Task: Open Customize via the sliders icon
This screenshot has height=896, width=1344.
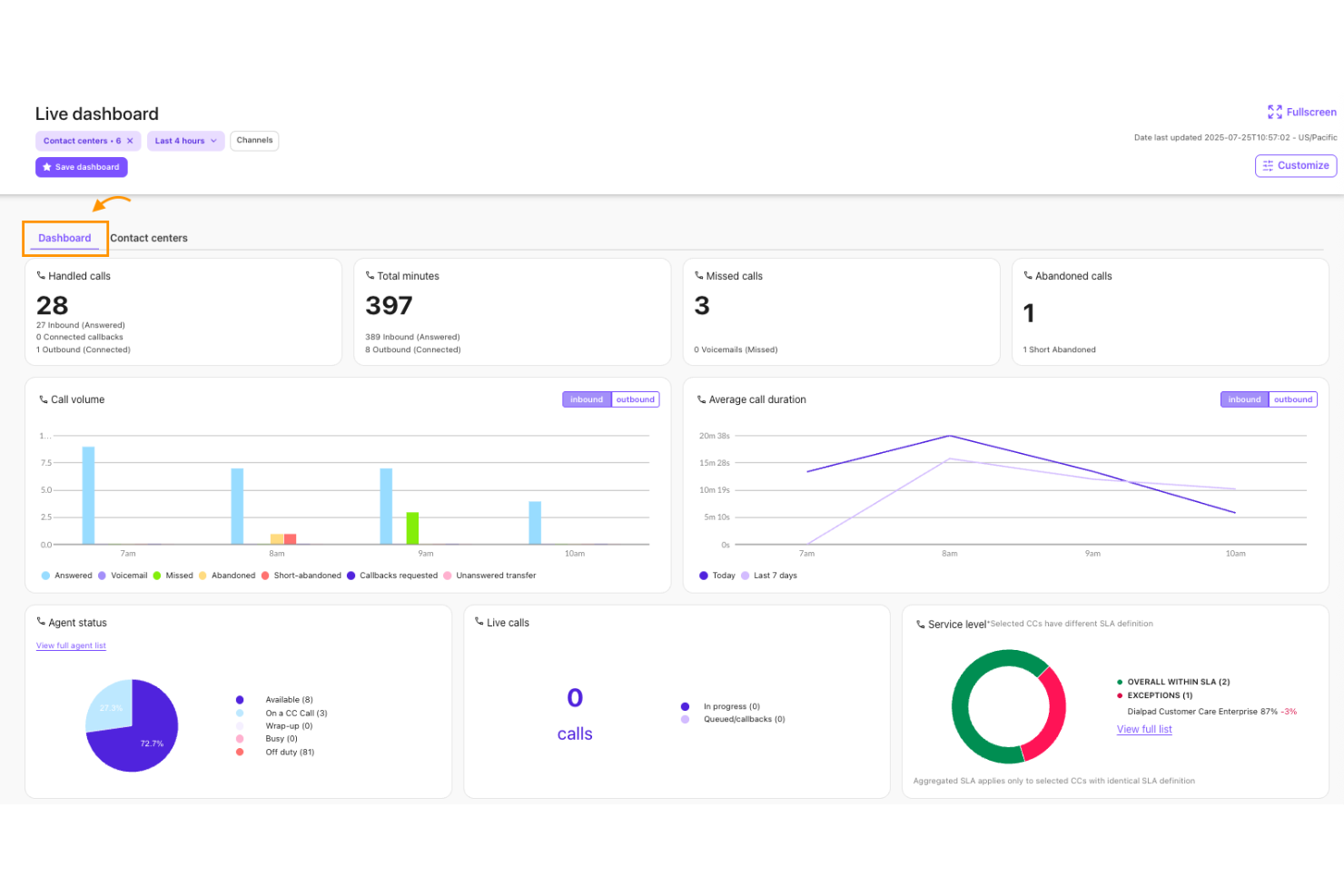Action: [1268, 165]
